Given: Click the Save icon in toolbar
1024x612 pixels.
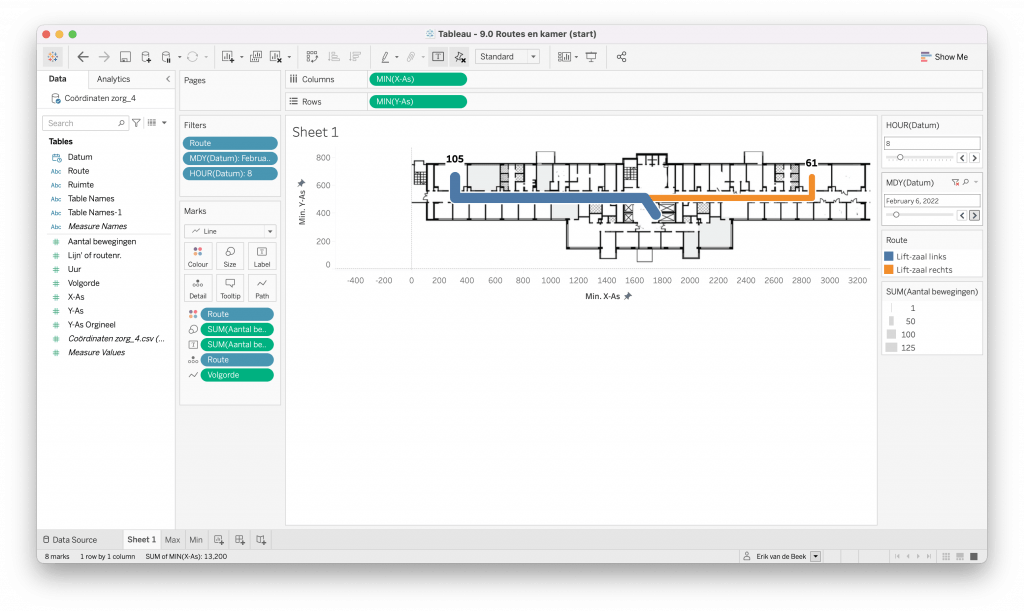Looking at the screenshot, I should tap(125, 57).
